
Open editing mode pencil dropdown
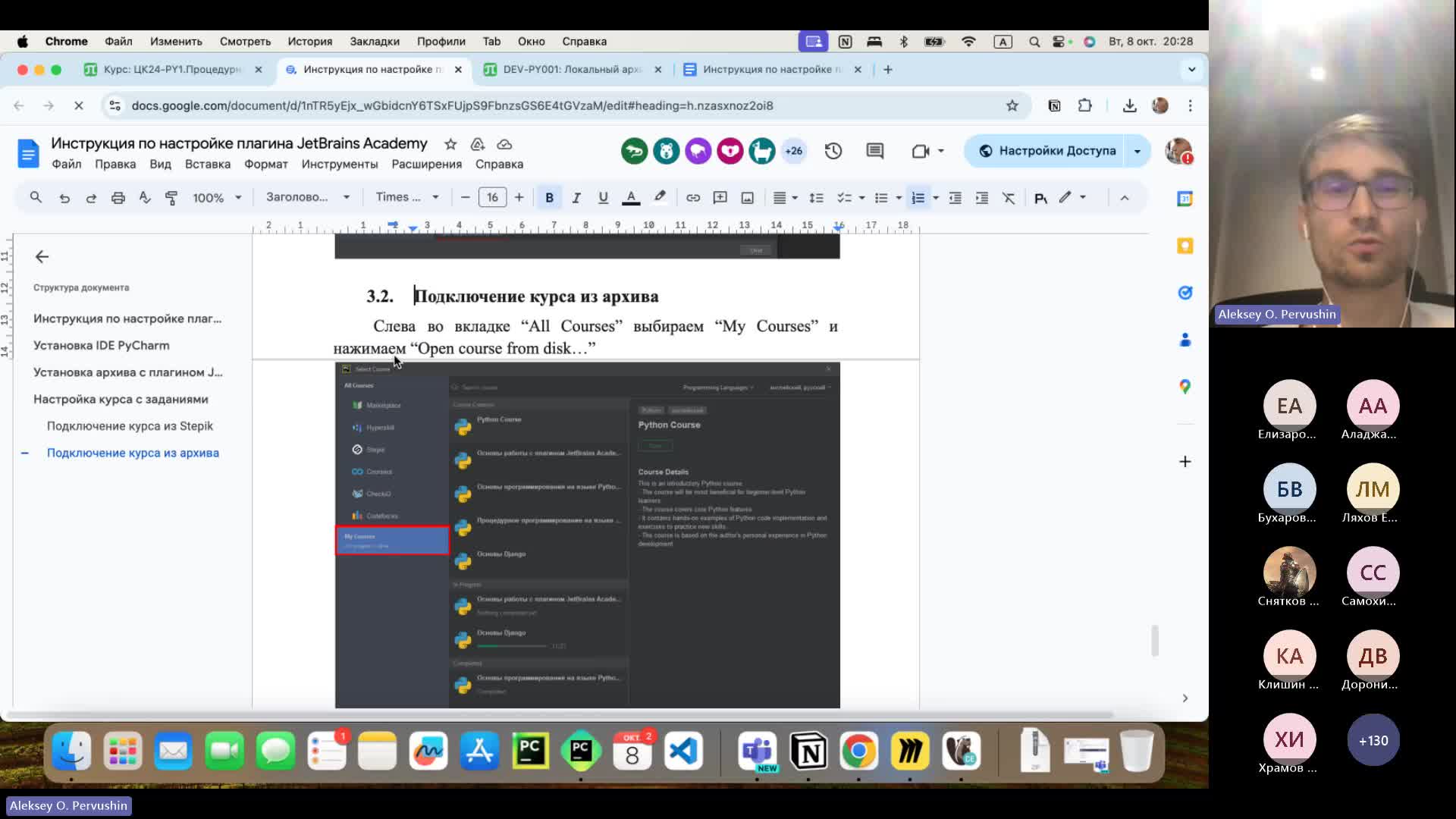pyautogui.click(x=1073, y=197)
